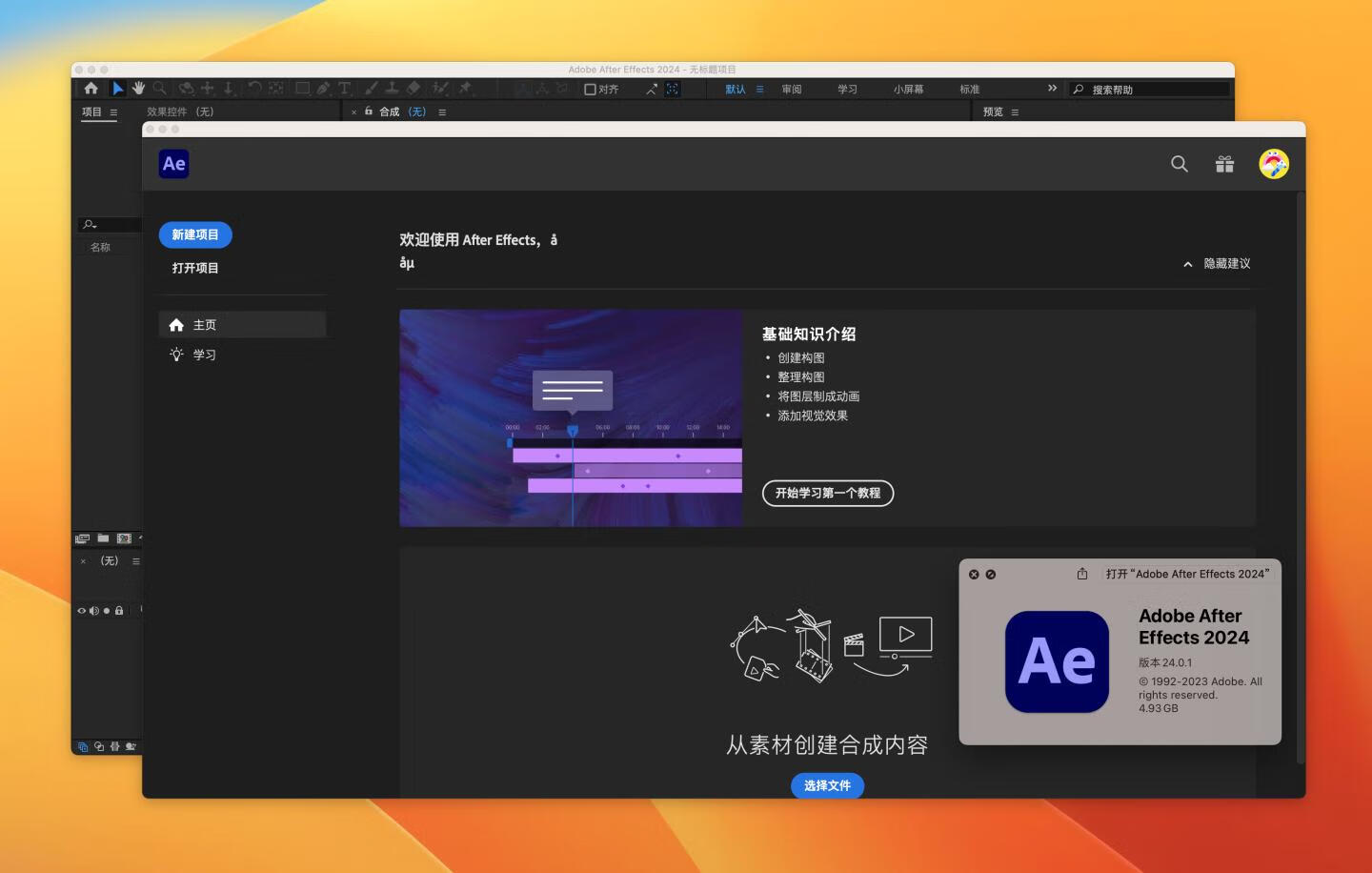
Task: Select the Selection arrow tool
Action: 117,89
